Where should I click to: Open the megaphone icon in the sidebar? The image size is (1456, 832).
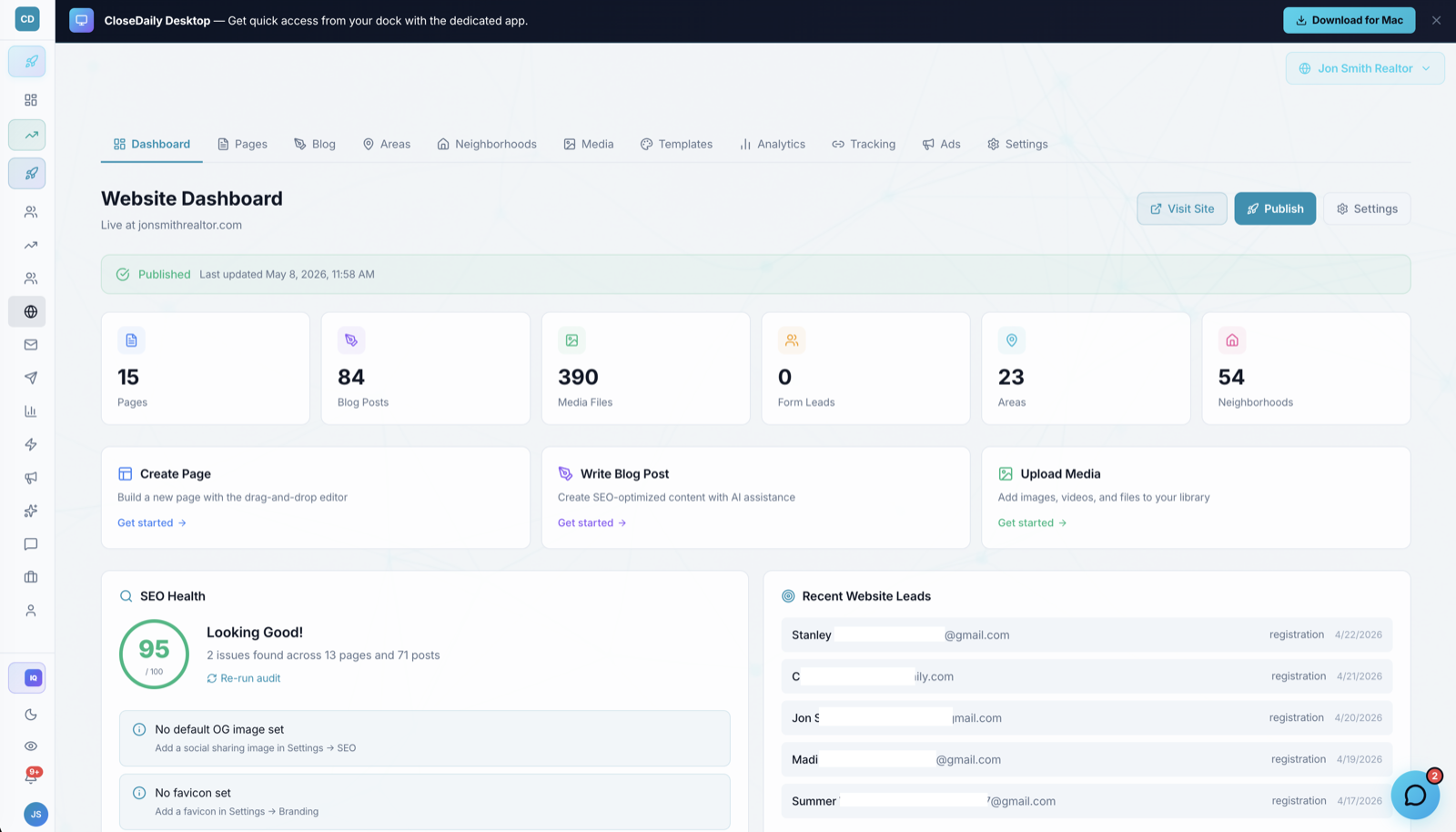[31, 478]
